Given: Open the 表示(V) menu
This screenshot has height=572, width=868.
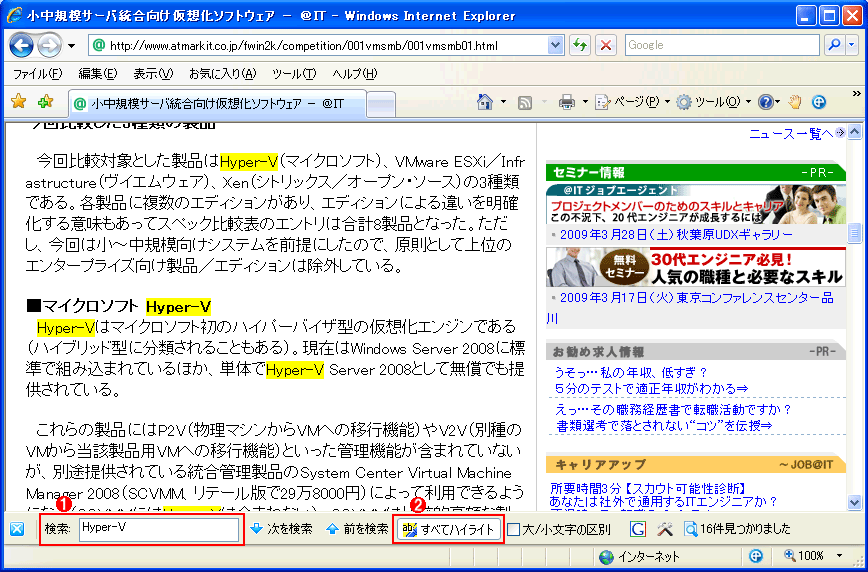Looking at the screenshot, I should pos(153,74).
